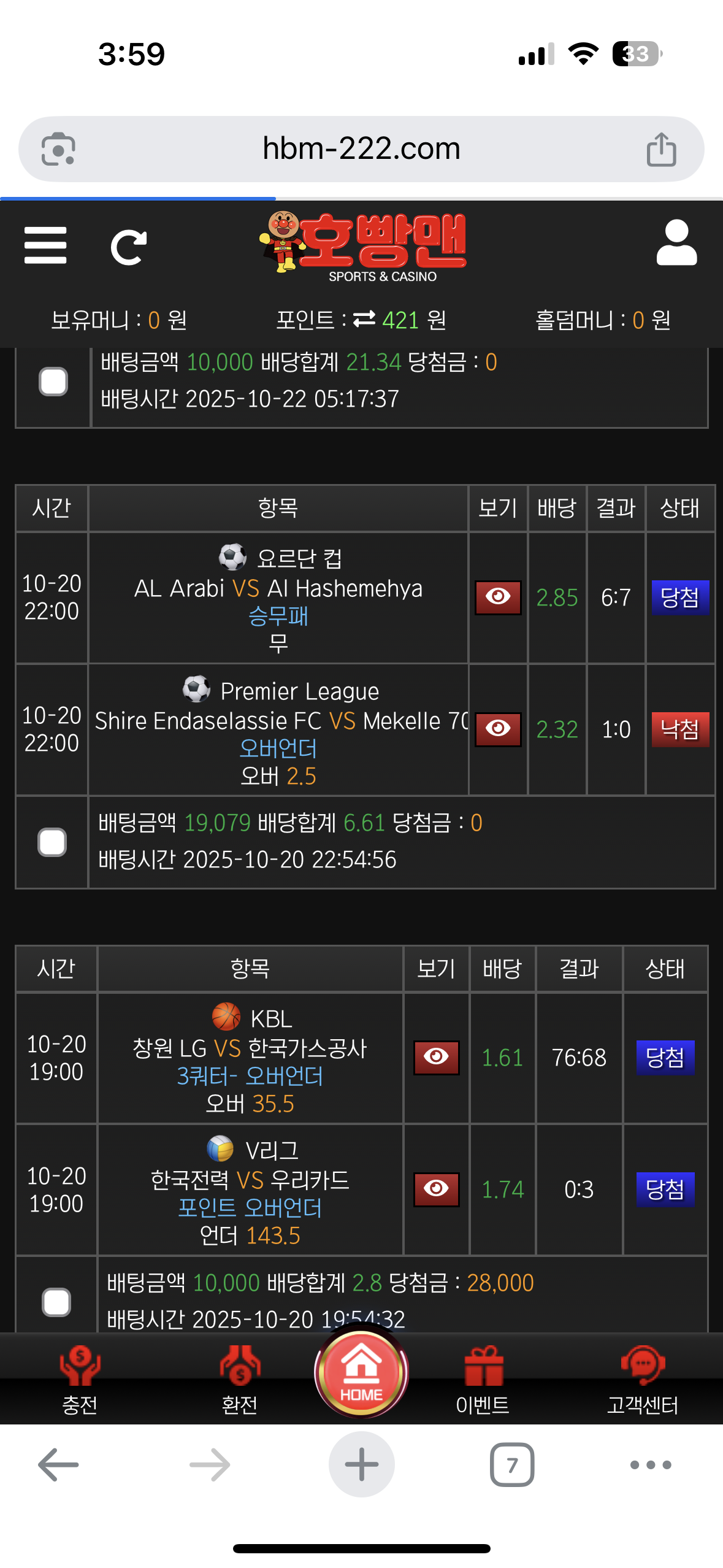Image resolution: width=723 pixels, height=1568 pixels.
Task: View details of 창원 LG KBL match
Action: [437, 1058]
